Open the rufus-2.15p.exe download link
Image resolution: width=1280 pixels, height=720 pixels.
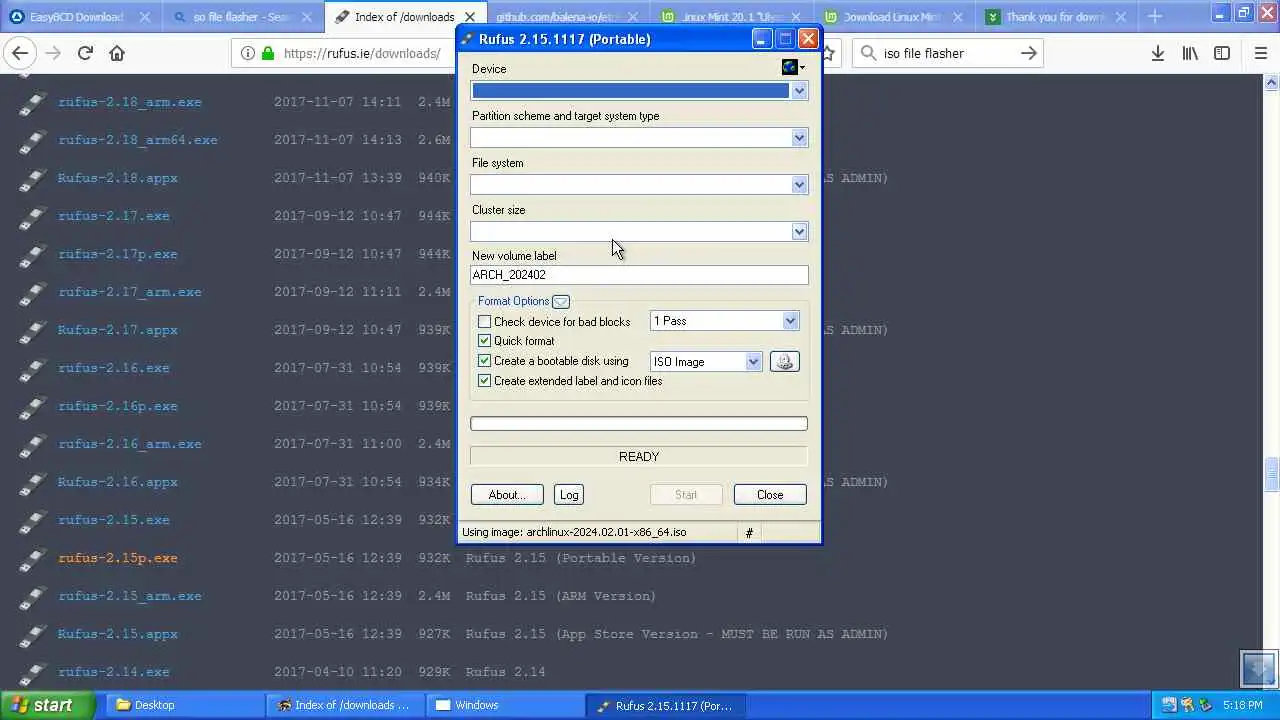pos(118,558)
